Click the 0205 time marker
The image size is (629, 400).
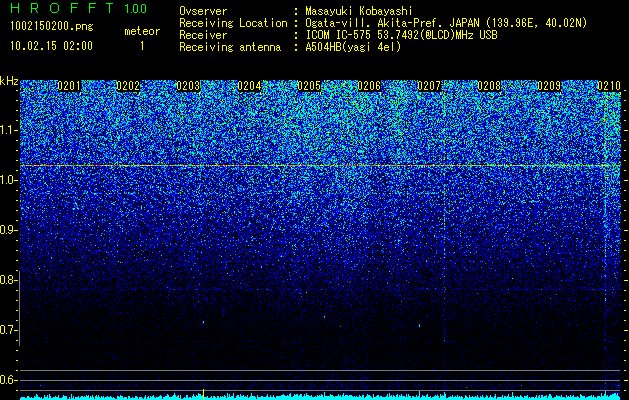[309, 86]
